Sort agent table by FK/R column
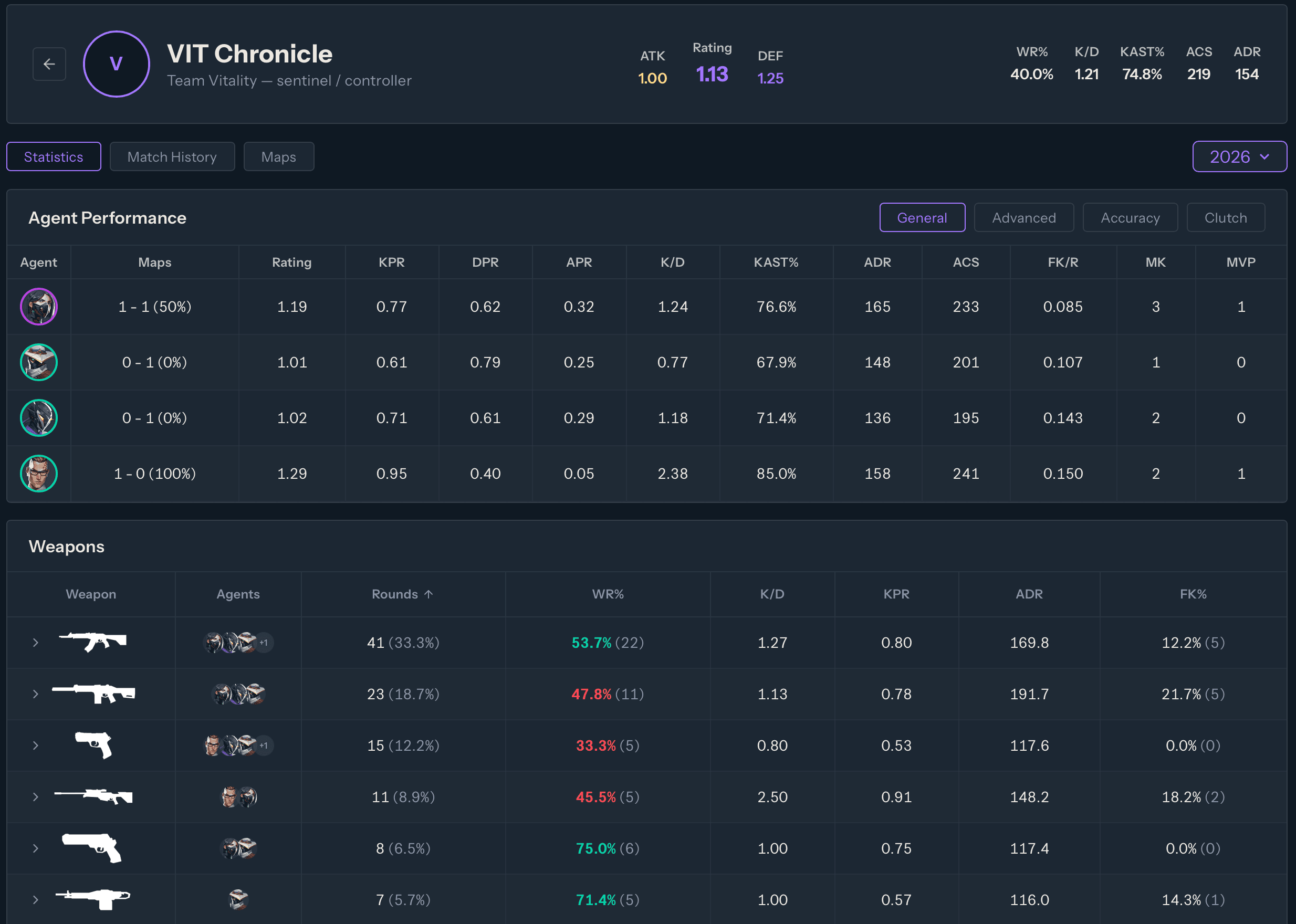The height and width of the screenshot is (924, 1296). [1063, 262]
